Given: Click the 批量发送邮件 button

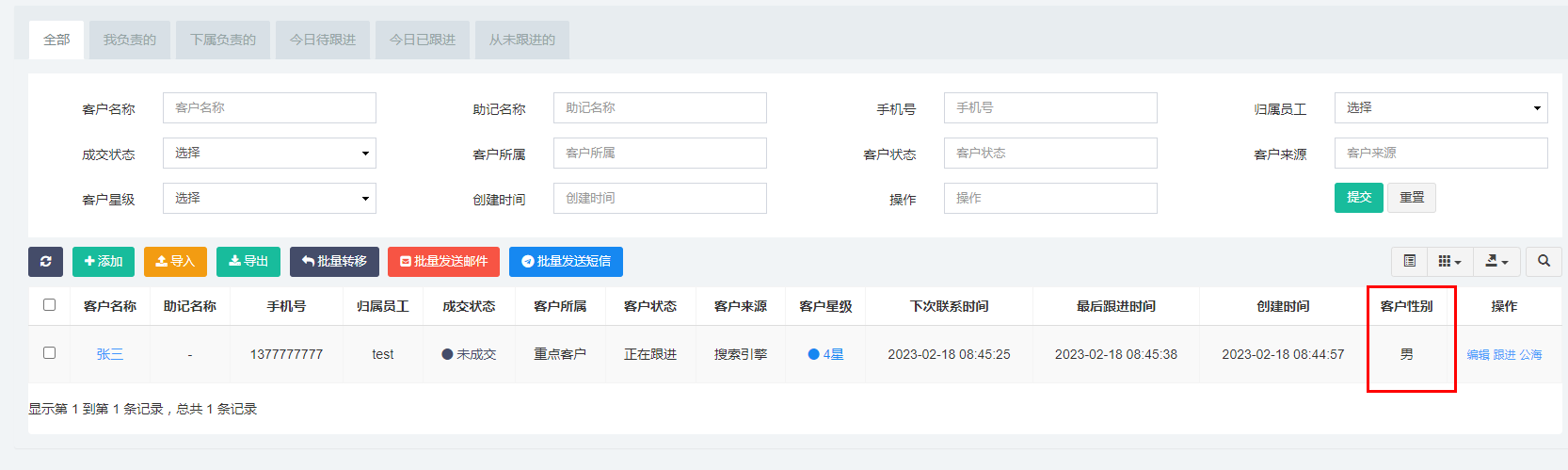Looking at the screenshot, I should coord(443,262).
